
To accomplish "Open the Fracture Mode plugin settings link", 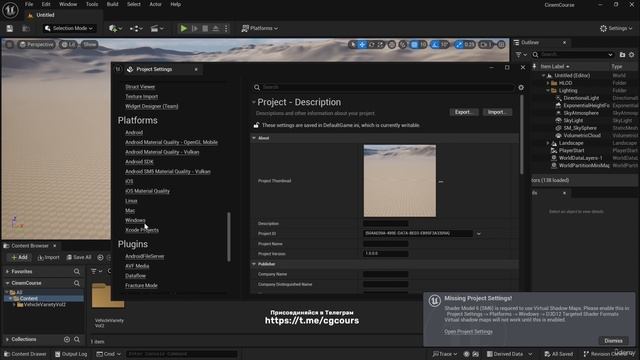I will pyautogui.click(x=141, y=285).
